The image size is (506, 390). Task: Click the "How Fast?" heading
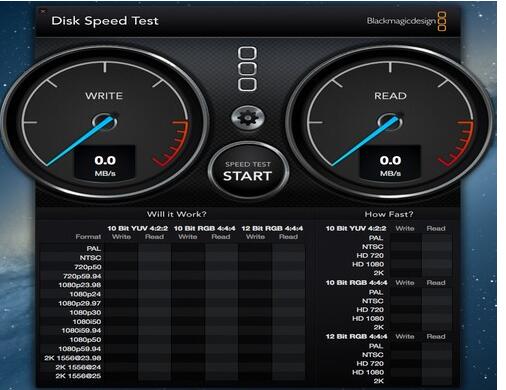tap(389, 214)
